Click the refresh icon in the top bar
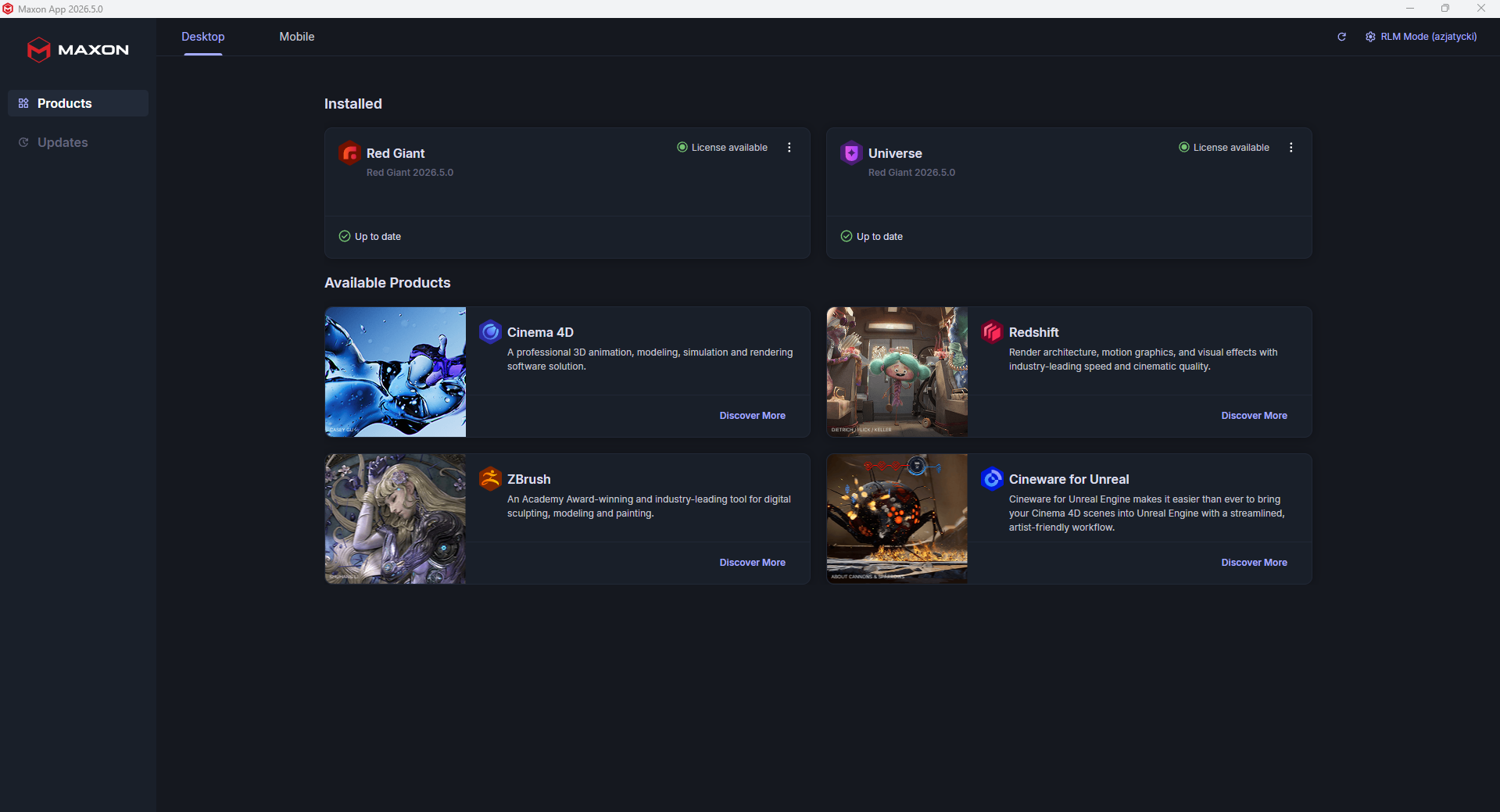This screenshot has width=1500, height=812. coord(1341,37)
